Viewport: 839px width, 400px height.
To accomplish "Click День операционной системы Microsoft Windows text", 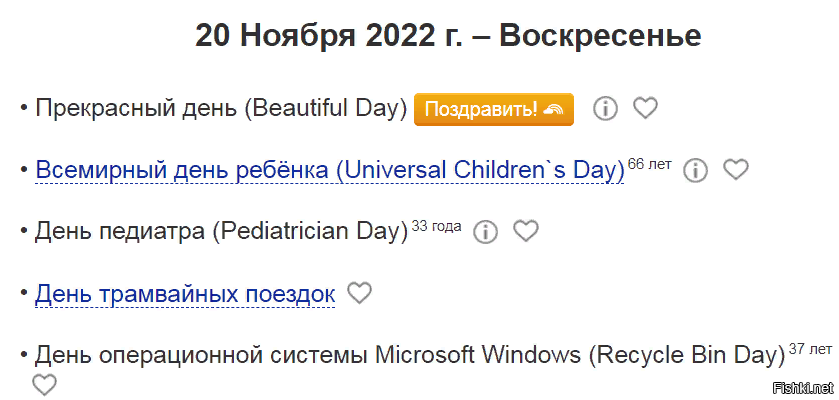I will (x=409, y=355).
